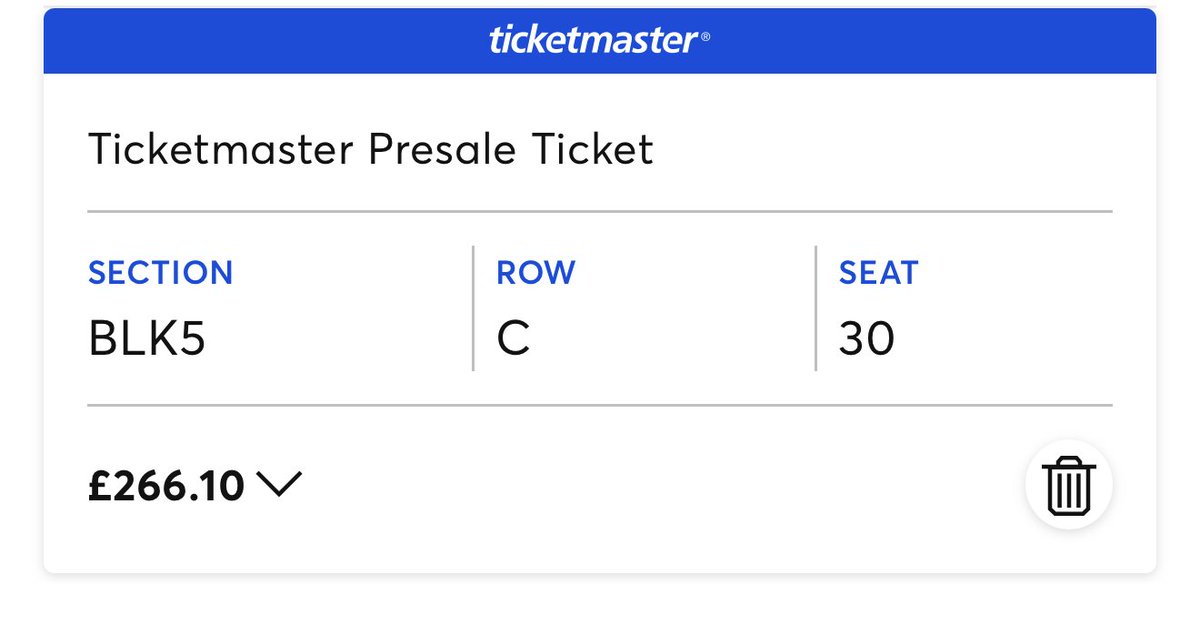
Task: Click the empty card area between price and trash
Action: click(650, 487)
